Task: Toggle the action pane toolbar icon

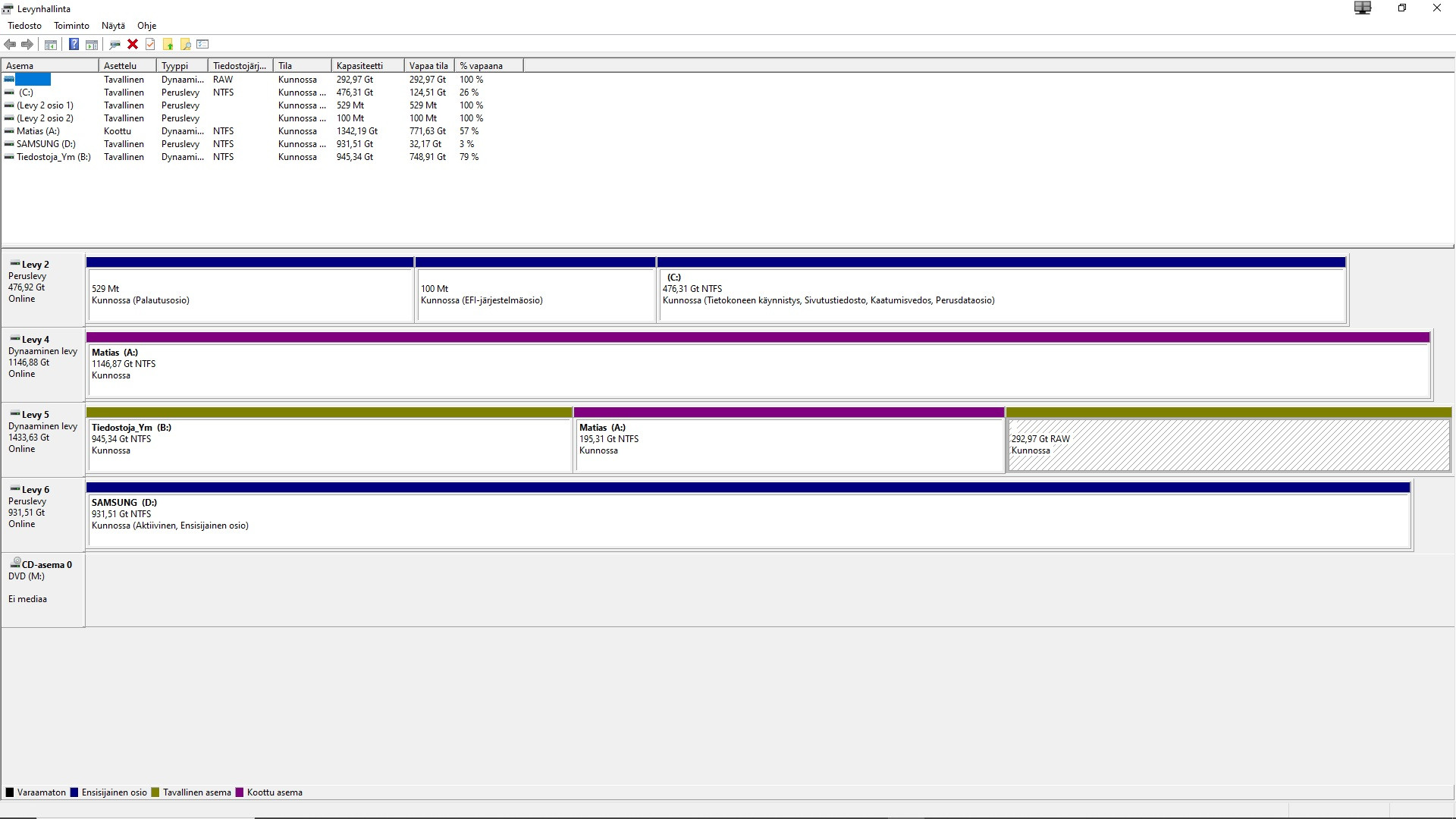Action: pyautogui.click(x=92, y=45)
